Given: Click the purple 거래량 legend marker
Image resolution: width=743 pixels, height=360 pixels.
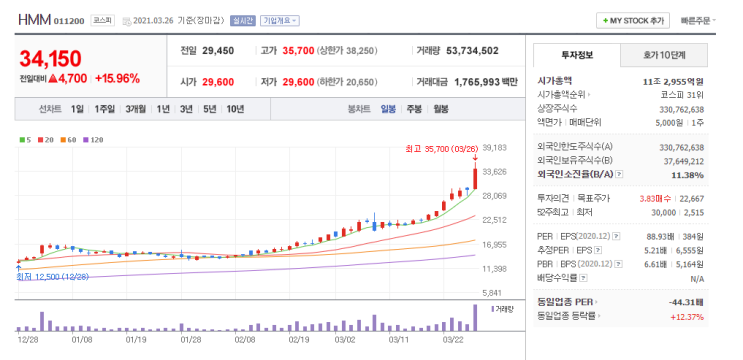Looking at the screenshot, I should [x=492, y=309].
